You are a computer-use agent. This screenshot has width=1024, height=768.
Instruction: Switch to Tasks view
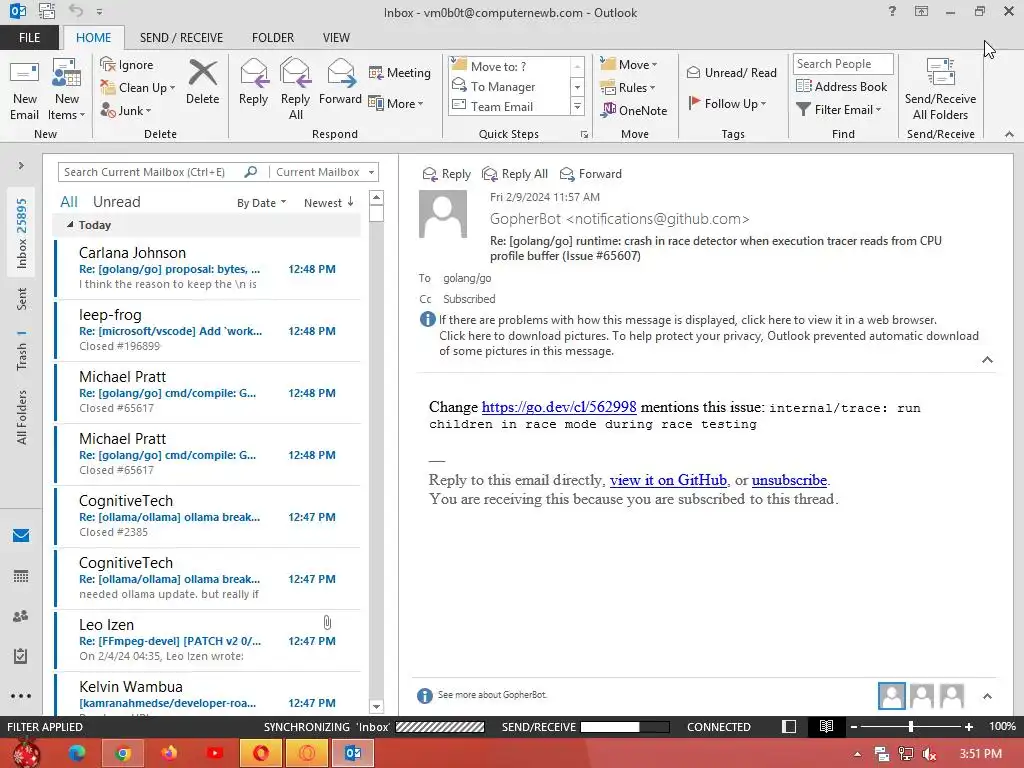click(21, 656)
